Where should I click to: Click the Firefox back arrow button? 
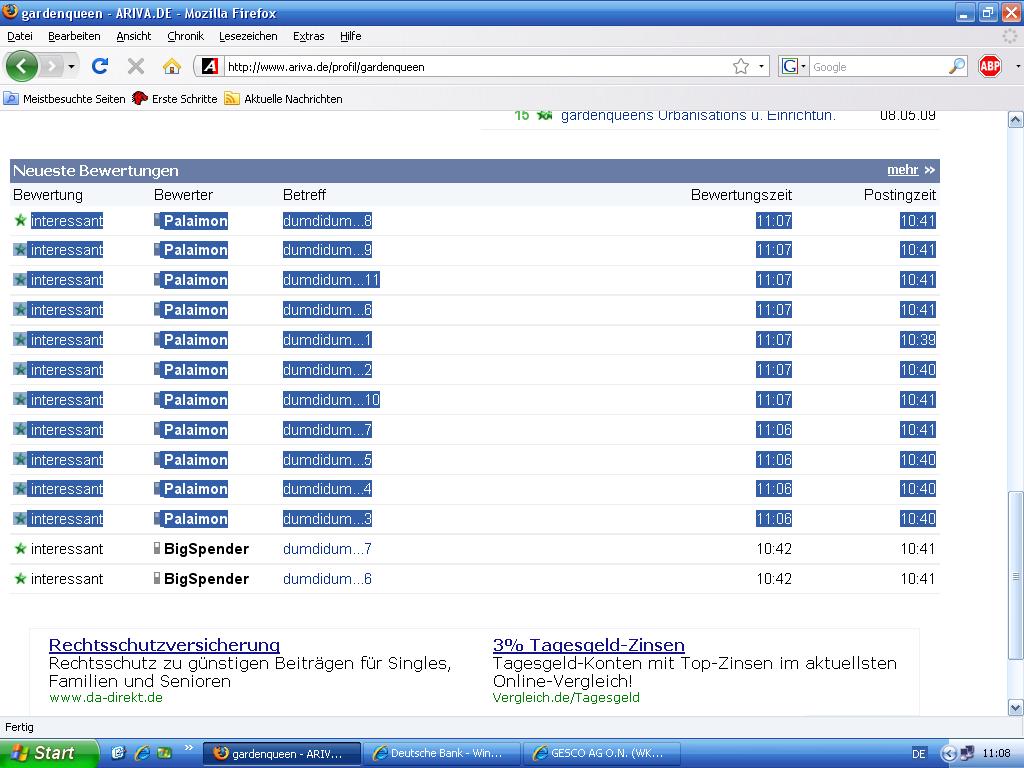click(x=21, y=66)
